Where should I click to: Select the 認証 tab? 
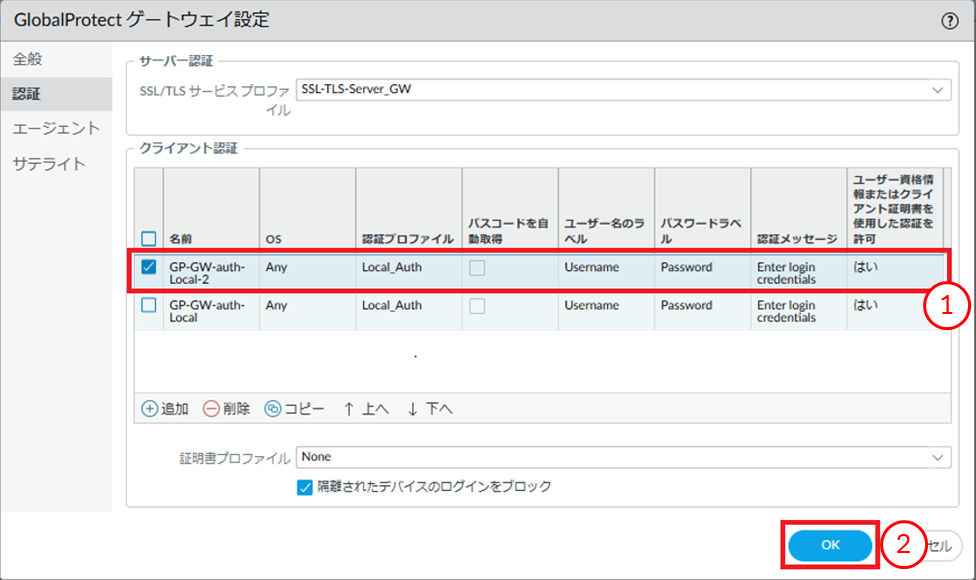pyautogui.click(x=28, y=93)
